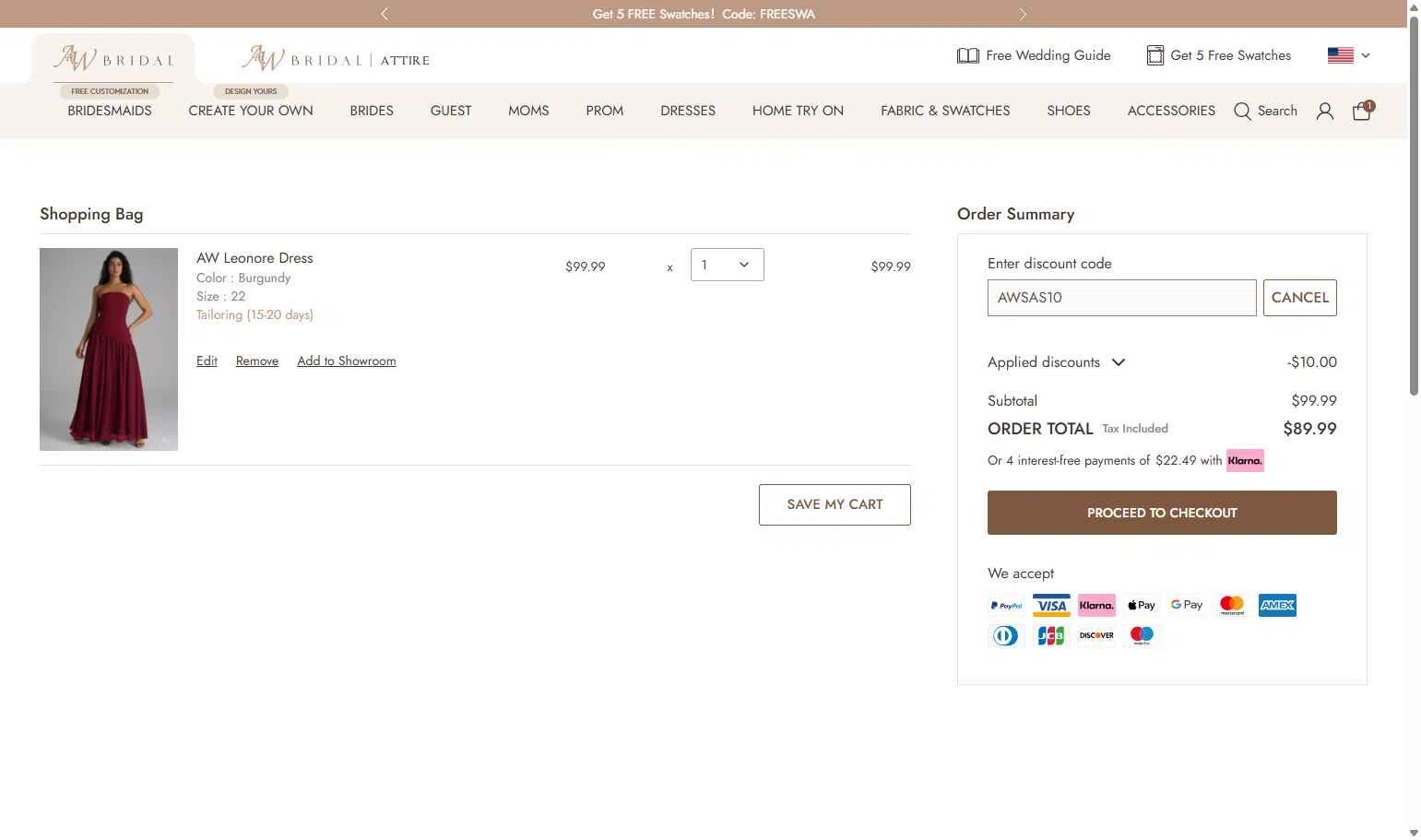Image resolution: width=1421 pixels, height=840 pixels.
Task: Click the Klarna payment icon under We accept
Action: coord(1096,606)
